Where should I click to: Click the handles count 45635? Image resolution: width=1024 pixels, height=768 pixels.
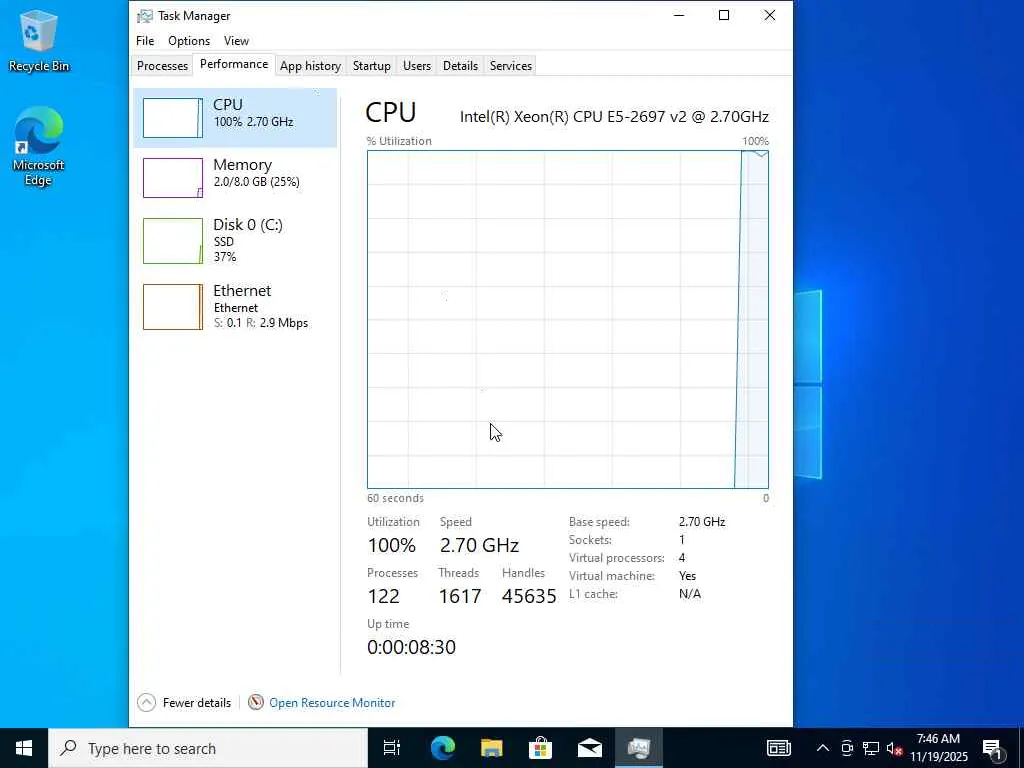click(x=529, y=596)
